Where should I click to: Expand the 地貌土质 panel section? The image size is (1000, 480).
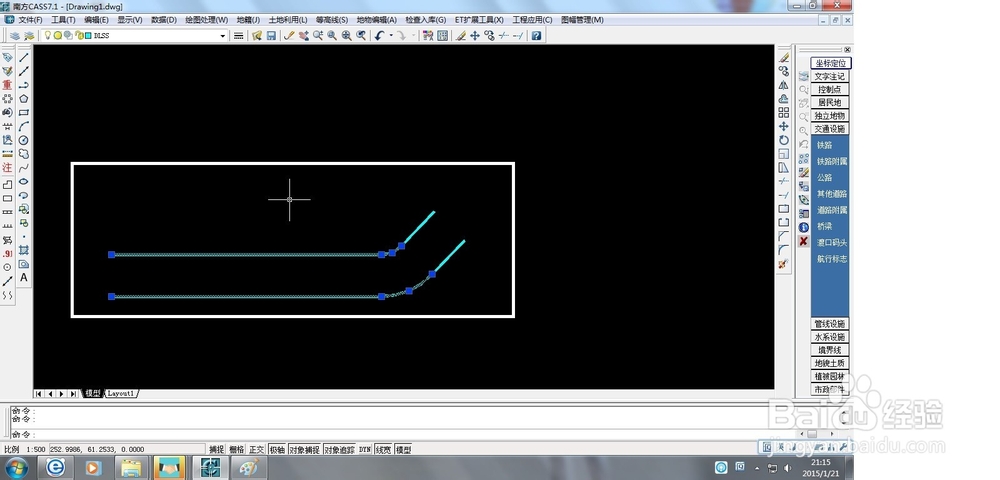coord(830,363)
